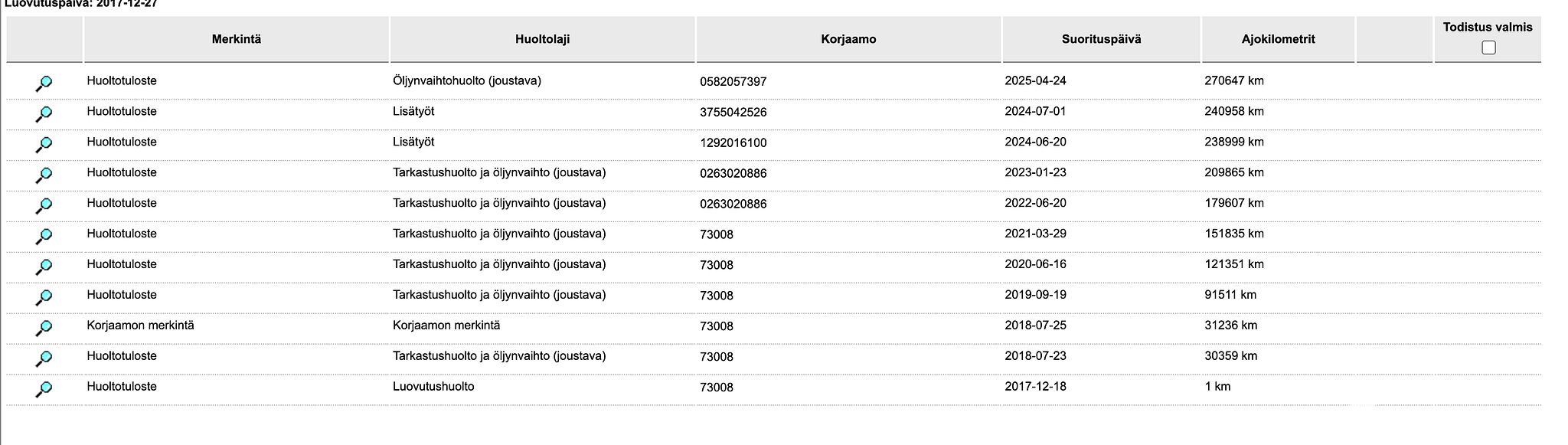Open magnifier for 151835 km service row
This screenshot has height=445, width=1568.
click(44, 237)
